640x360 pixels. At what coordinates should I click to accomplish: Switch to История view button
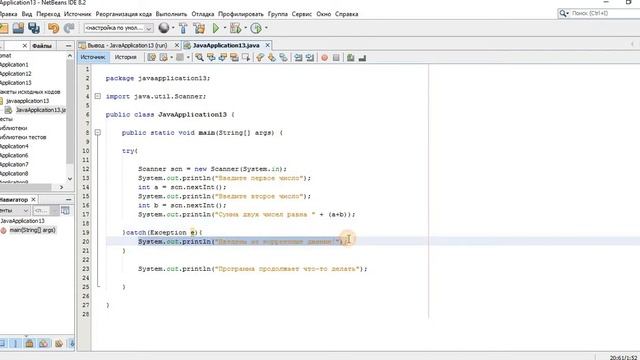click(125, 57)
